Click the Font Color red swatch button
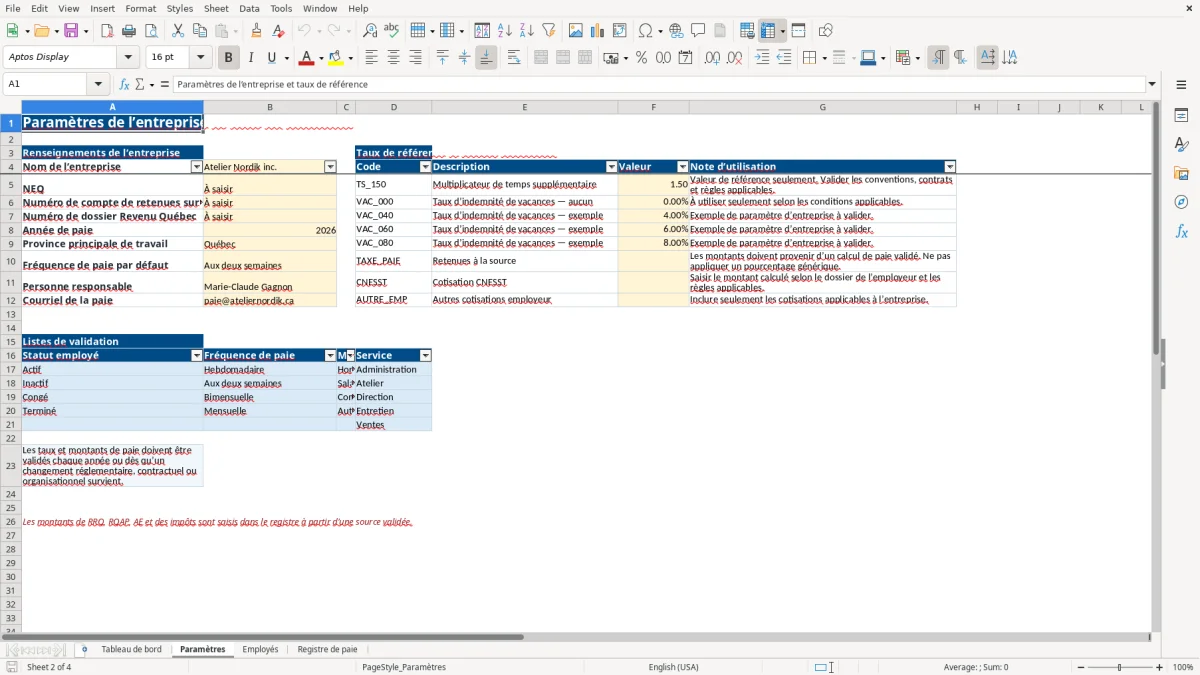The width and height of the screenshot is (1200, 675). pyautogui.click(x=306, y=58)
